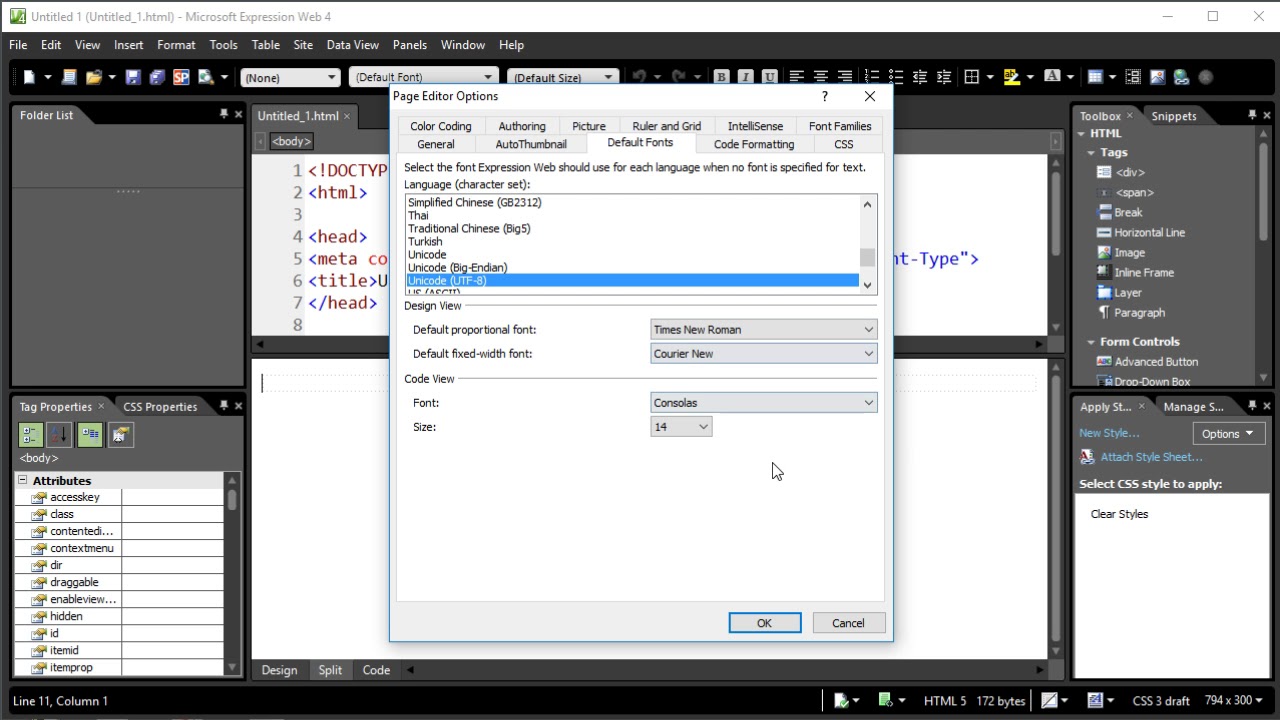Collapse the HTML group in Toolbox
Viewport: 1280px width, 720px height.
click(1081, 134)
